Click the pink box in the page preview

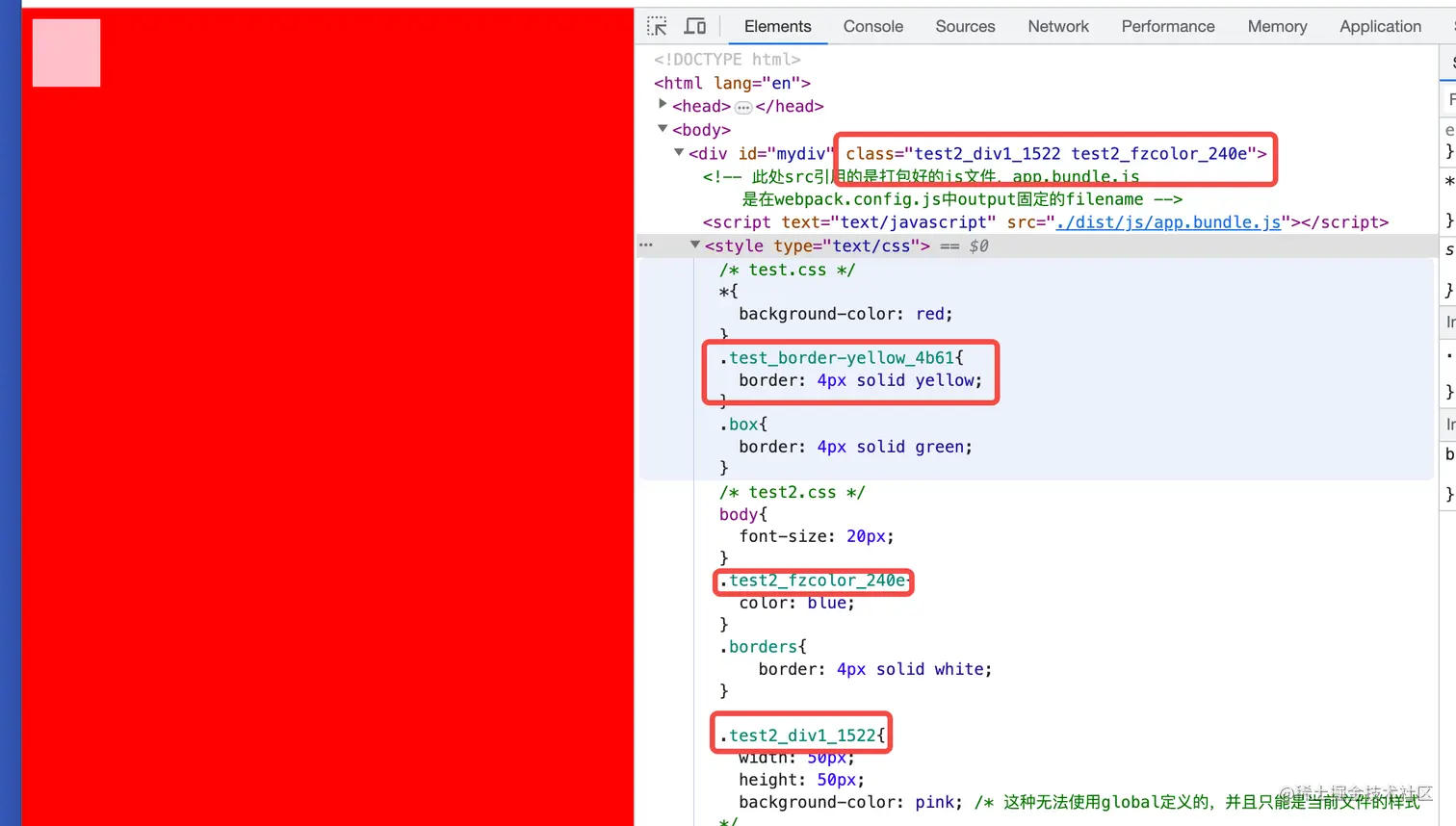pos(66,53)
